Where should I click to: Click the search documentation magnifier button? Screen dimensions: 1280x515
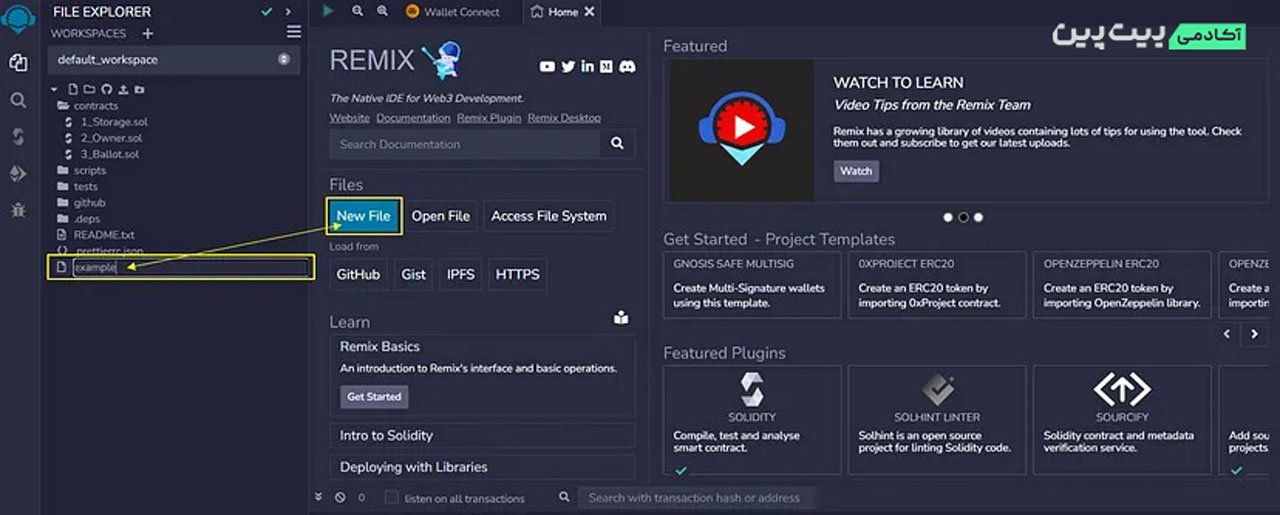click(618, 144)
